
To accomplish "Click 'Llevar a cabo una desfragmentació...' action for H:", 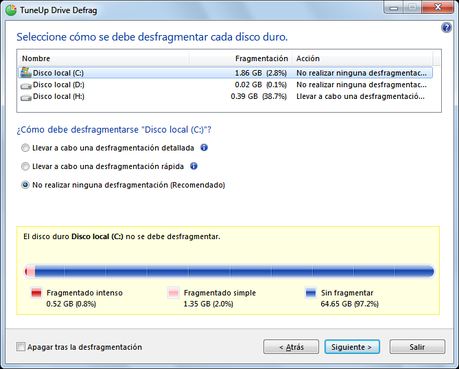I will click(360, 96).
